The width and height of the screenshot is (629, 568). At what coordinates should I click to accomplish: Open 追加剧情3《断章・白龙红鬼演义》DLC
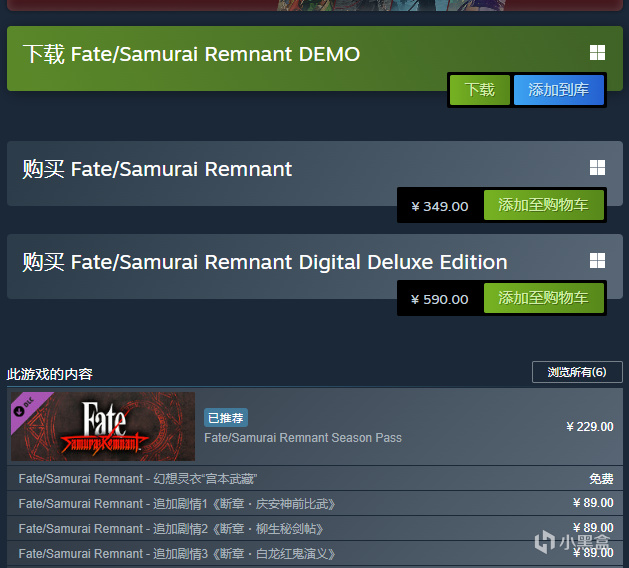[177, 553]
